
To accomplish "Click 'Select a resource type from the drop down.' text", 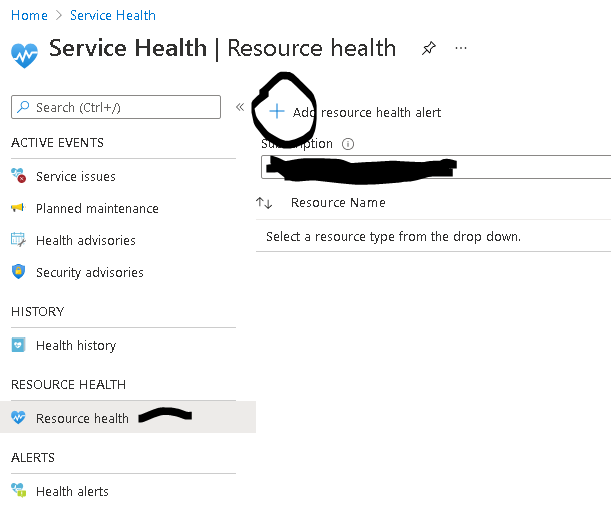I will coord(393,237).
